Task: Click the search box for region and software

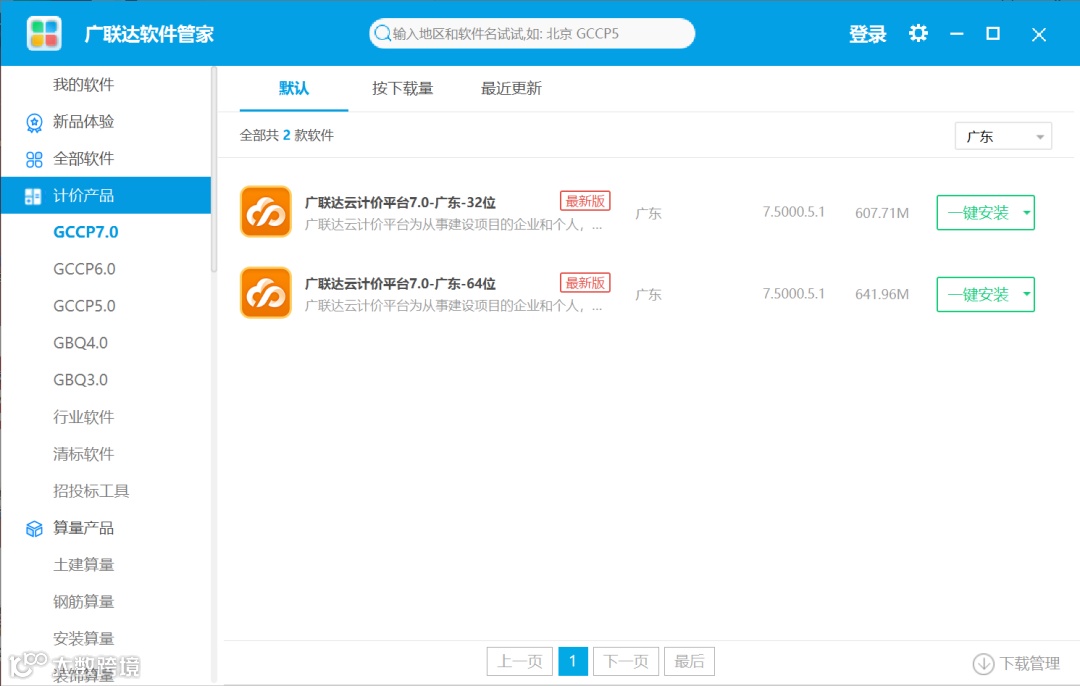Action: point(532,33)
